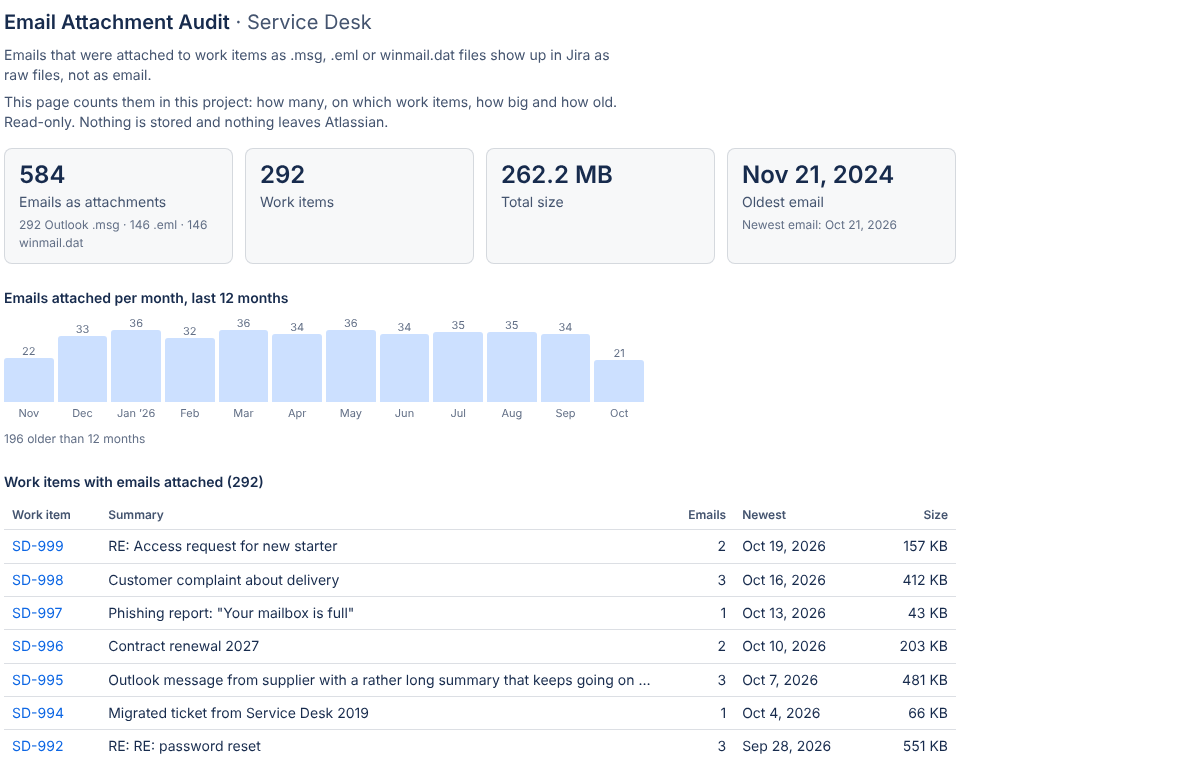Screen dimensions: 1200x760
Task: Click the "Emails" column header
Action: (707, 515)
